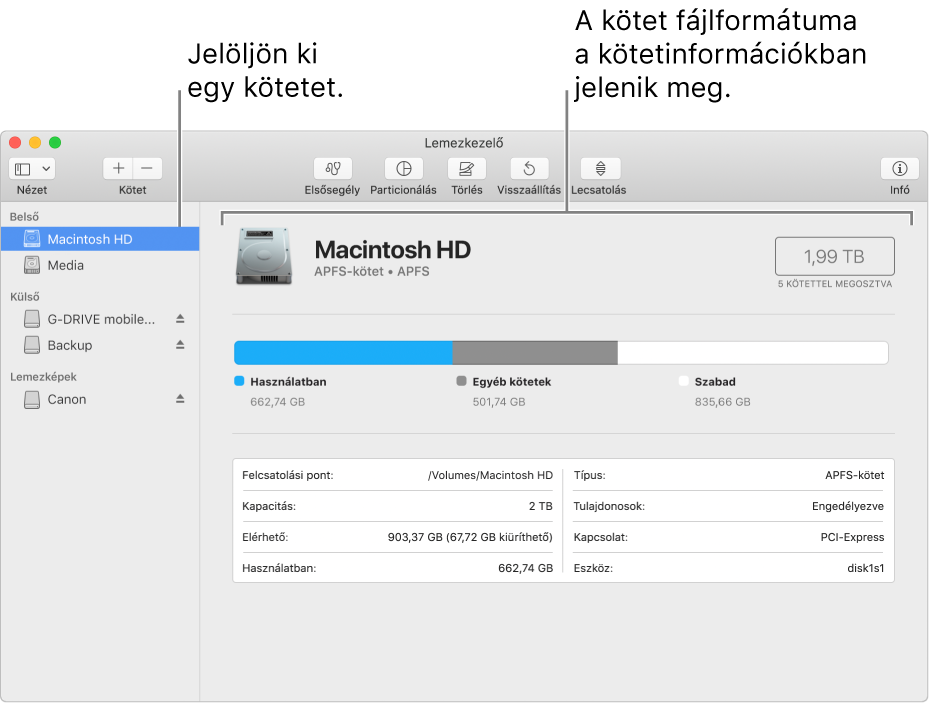Click the Kapacitás 2 TB value
Viewport: 931px width, 705px height.
540,506
